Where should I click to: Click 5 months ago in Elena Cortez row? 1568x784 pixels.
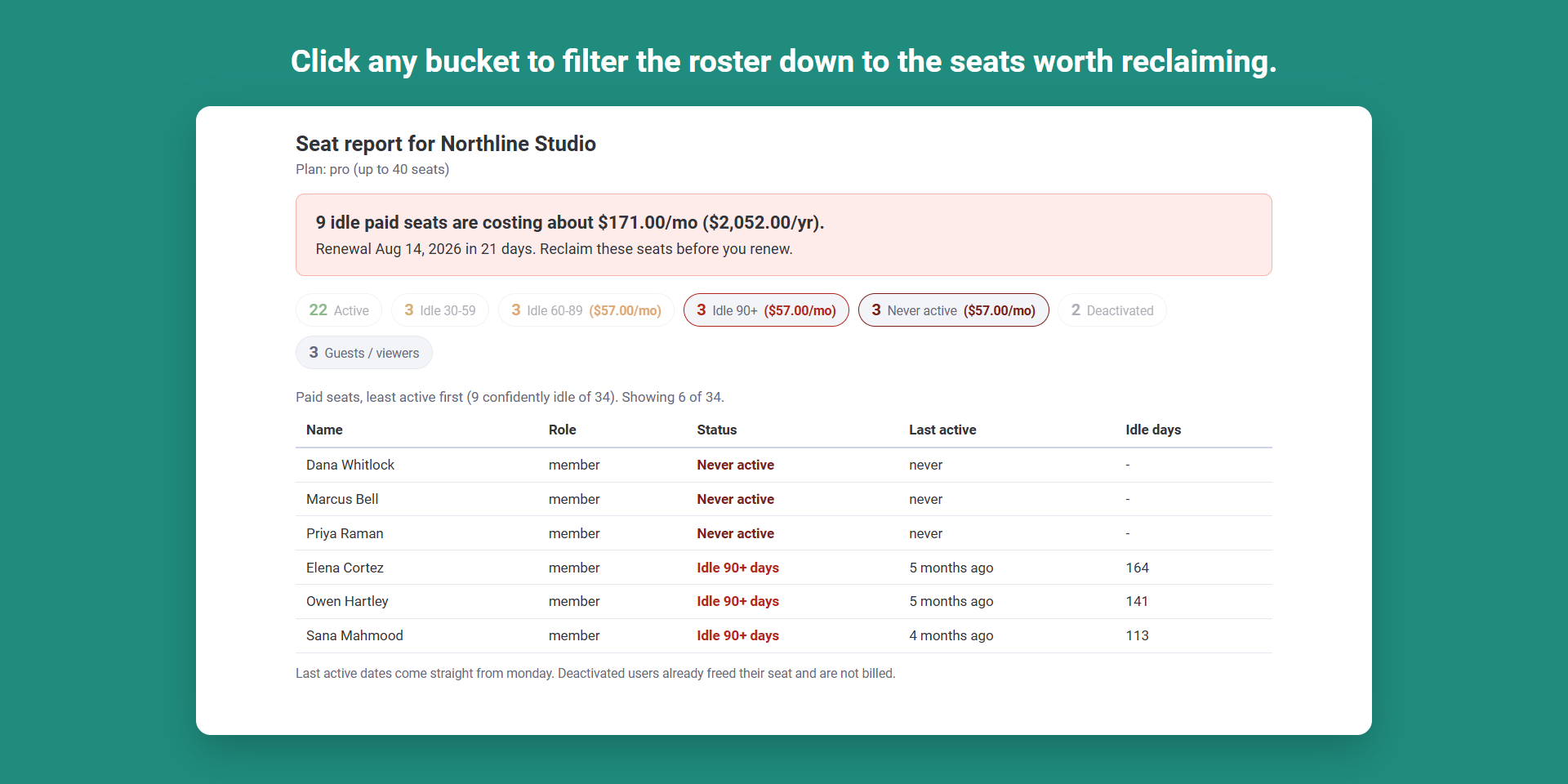951,568
